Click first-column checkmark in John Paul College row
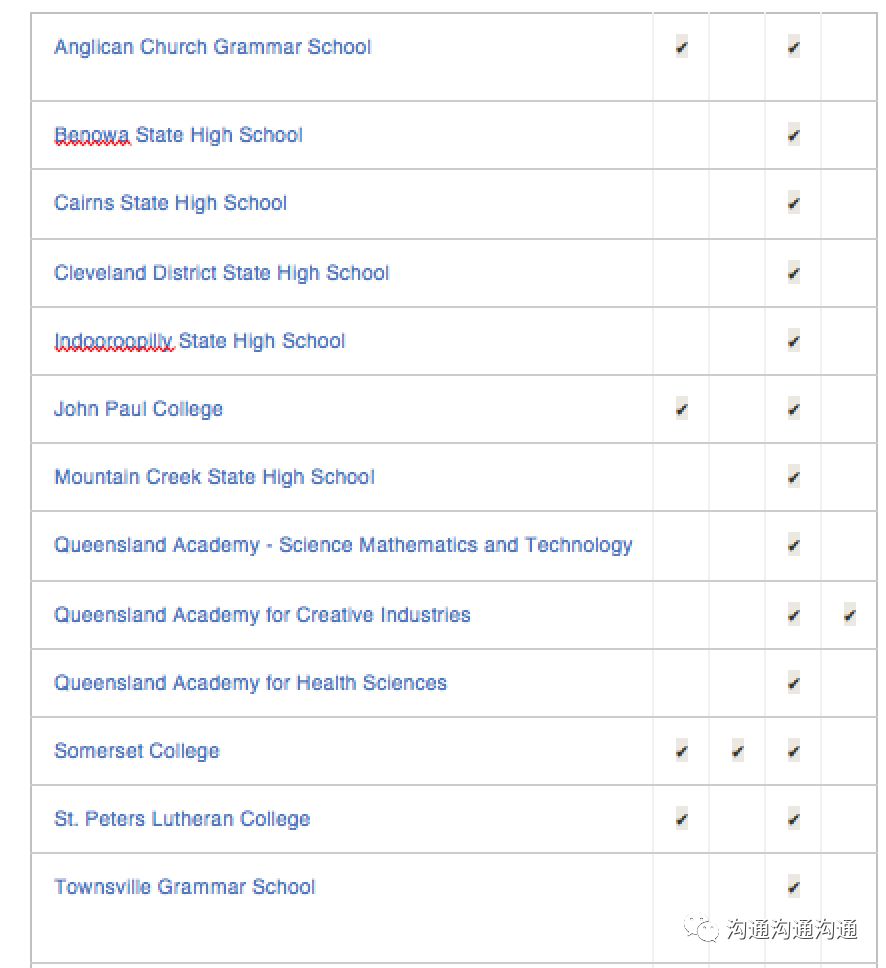 pos(682,409)
